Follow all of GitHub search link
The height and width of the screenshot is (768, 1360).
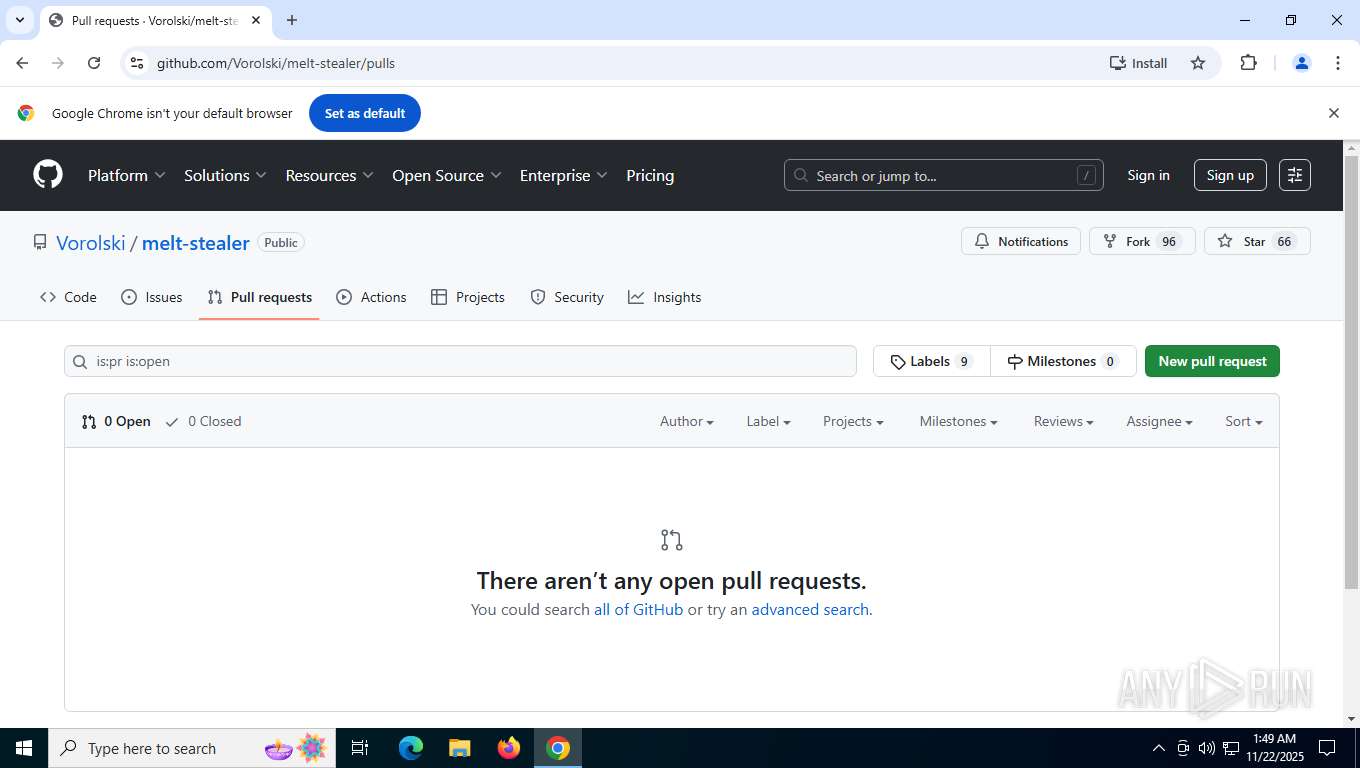point(638,609)
